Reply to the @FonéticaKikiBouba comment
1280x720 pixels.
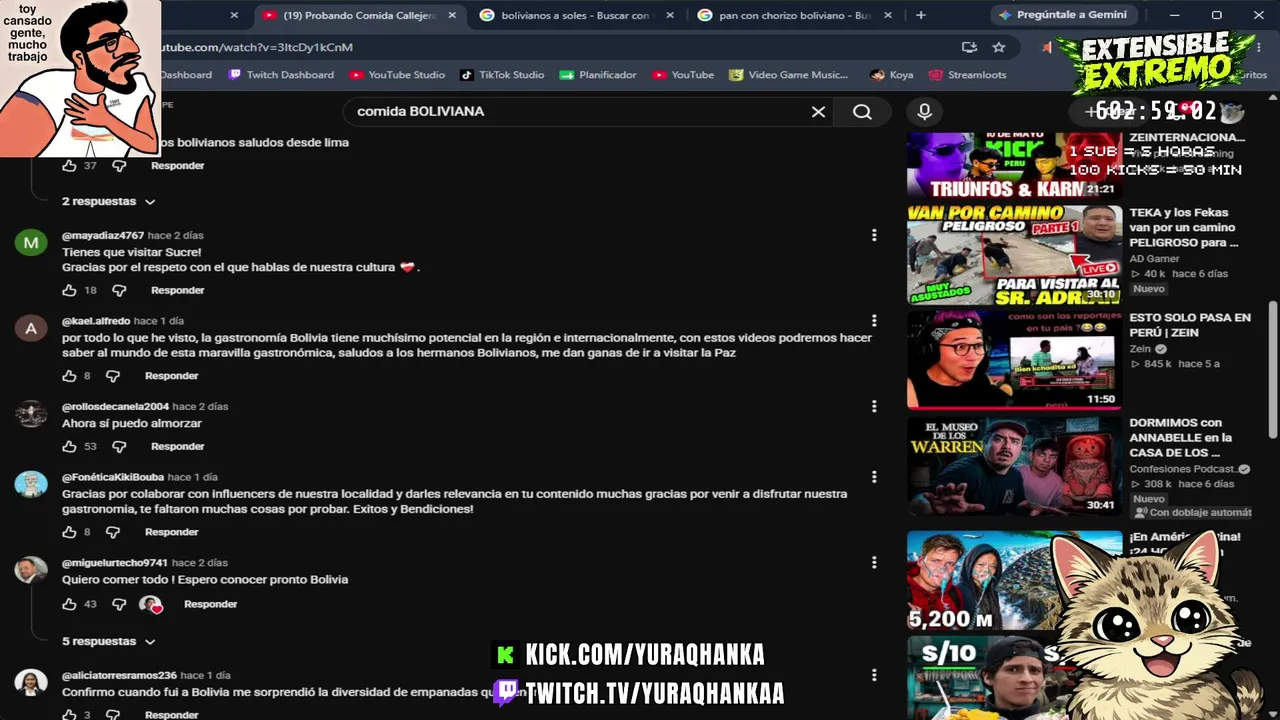pos(171,532)
